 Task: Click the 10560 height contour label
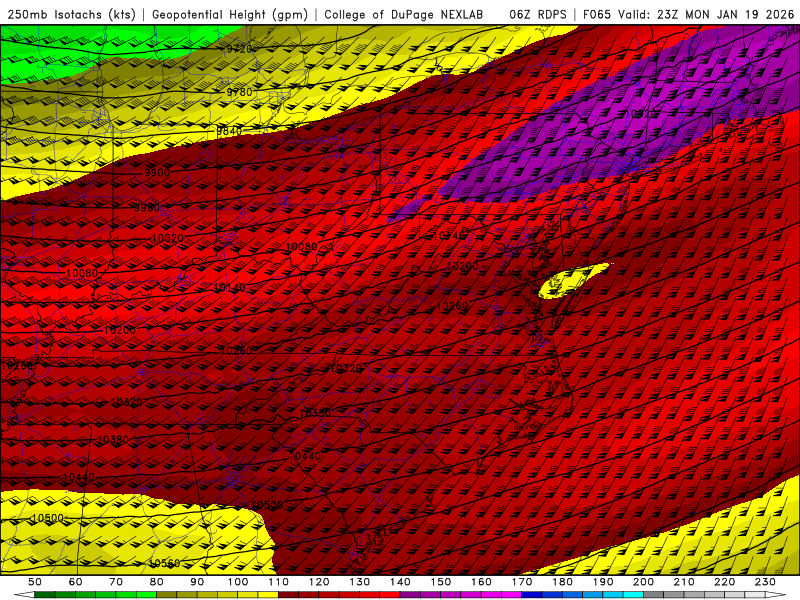(x=164, y=563)
